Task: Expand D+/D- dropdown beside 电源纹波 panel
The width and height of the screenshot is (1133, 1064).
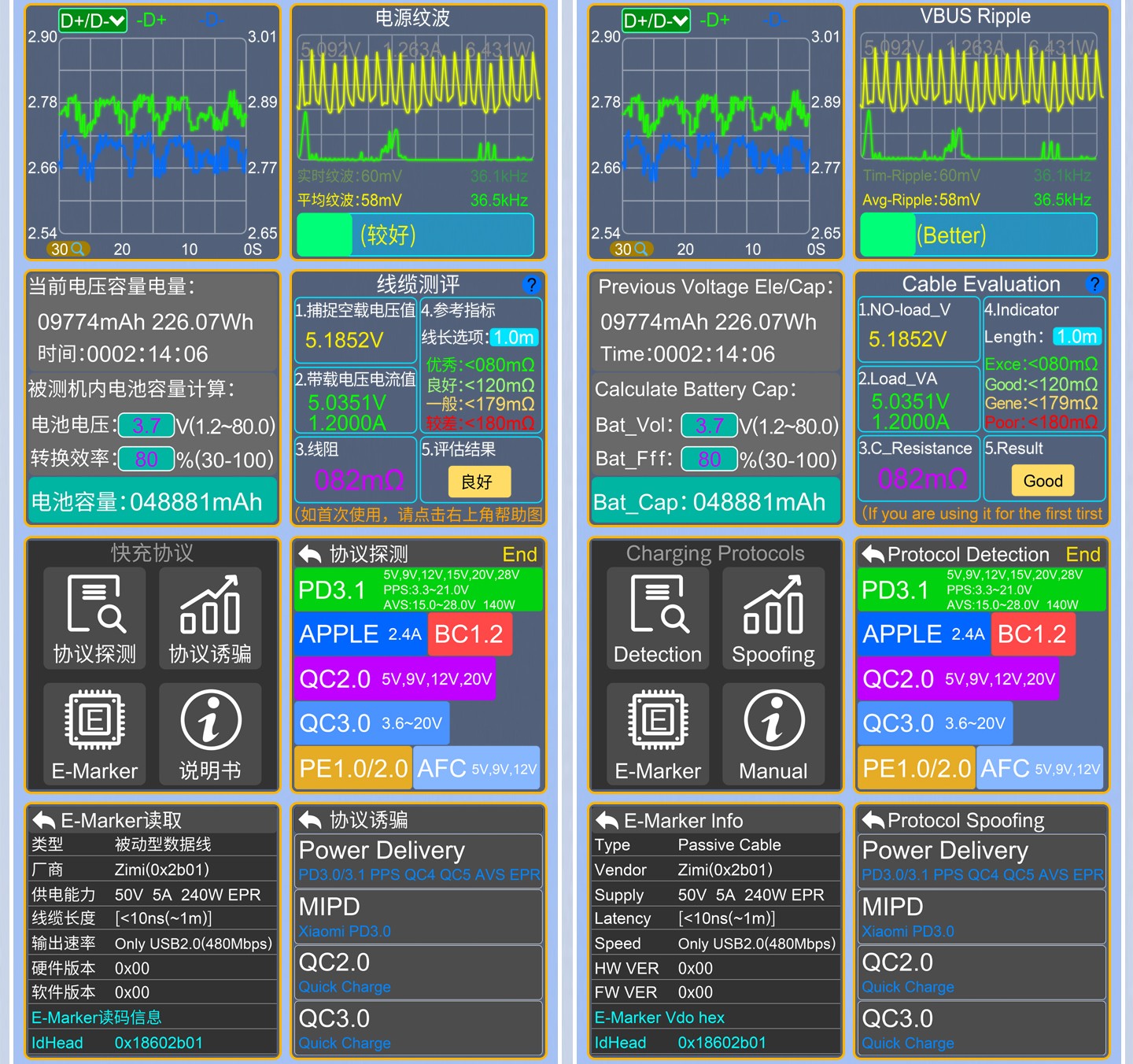Action: [x=93, y=20]
